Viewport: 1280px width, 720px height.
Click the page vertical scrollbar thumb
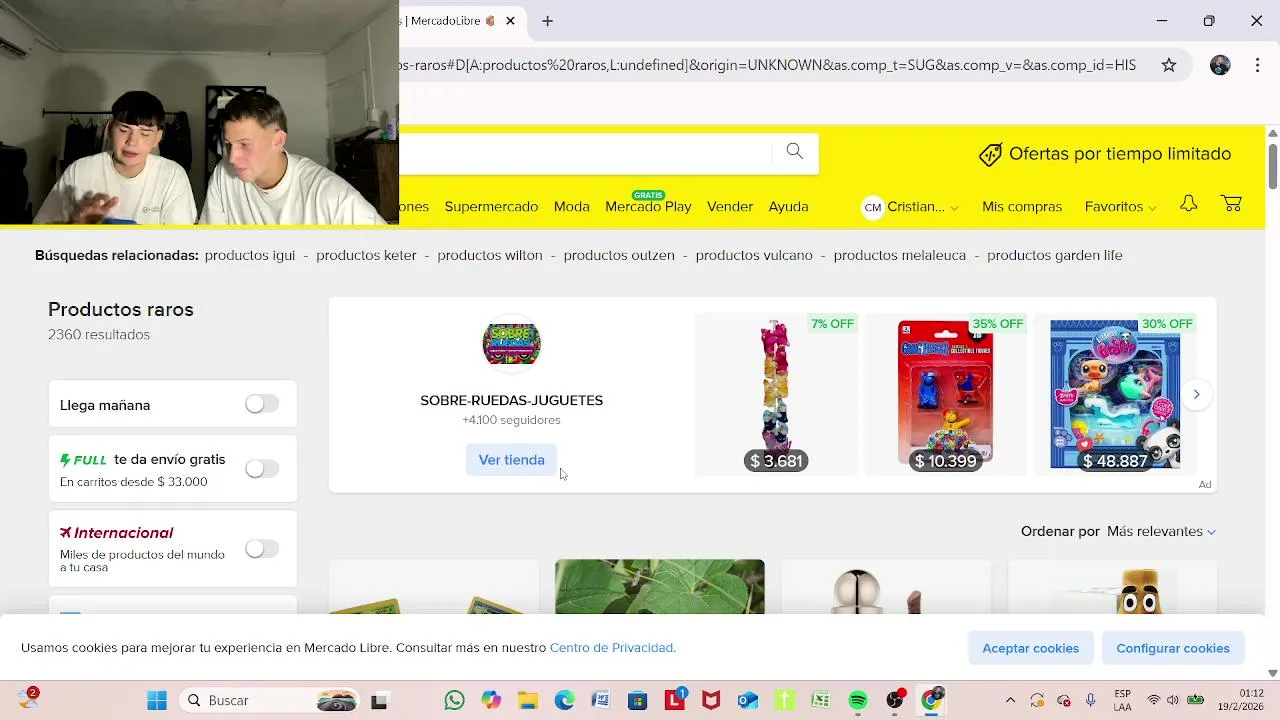1272,165
